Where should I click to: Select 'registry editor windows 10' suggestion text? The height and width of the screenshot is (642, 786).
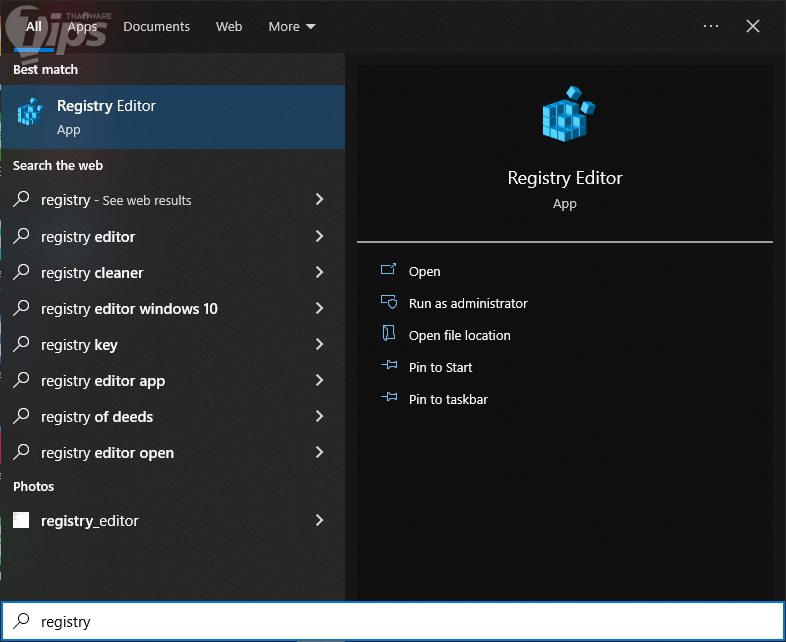tap(129, 309)
